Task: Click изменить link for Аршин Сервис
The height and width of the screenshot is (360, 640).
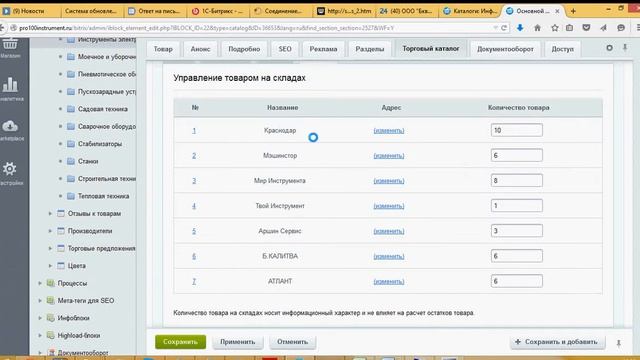Action: coord(389,231)
